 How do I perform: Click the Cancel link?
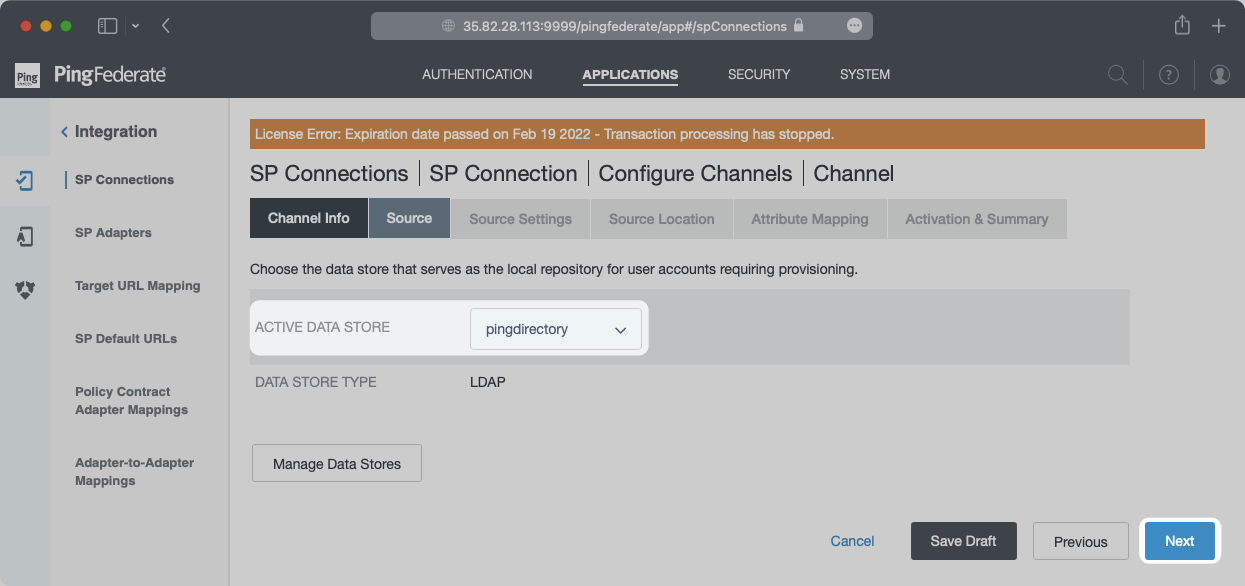click(x=852, y=541)
